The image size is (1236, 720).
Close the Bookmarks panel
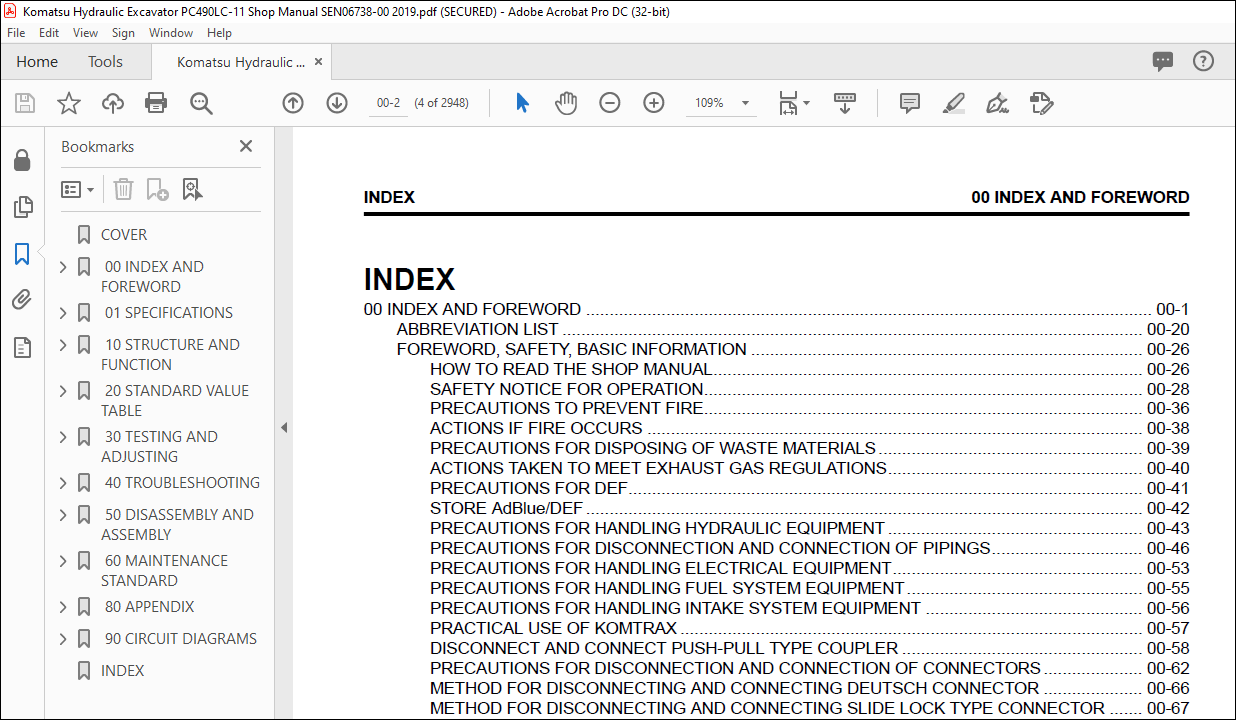tap(246, 146)
